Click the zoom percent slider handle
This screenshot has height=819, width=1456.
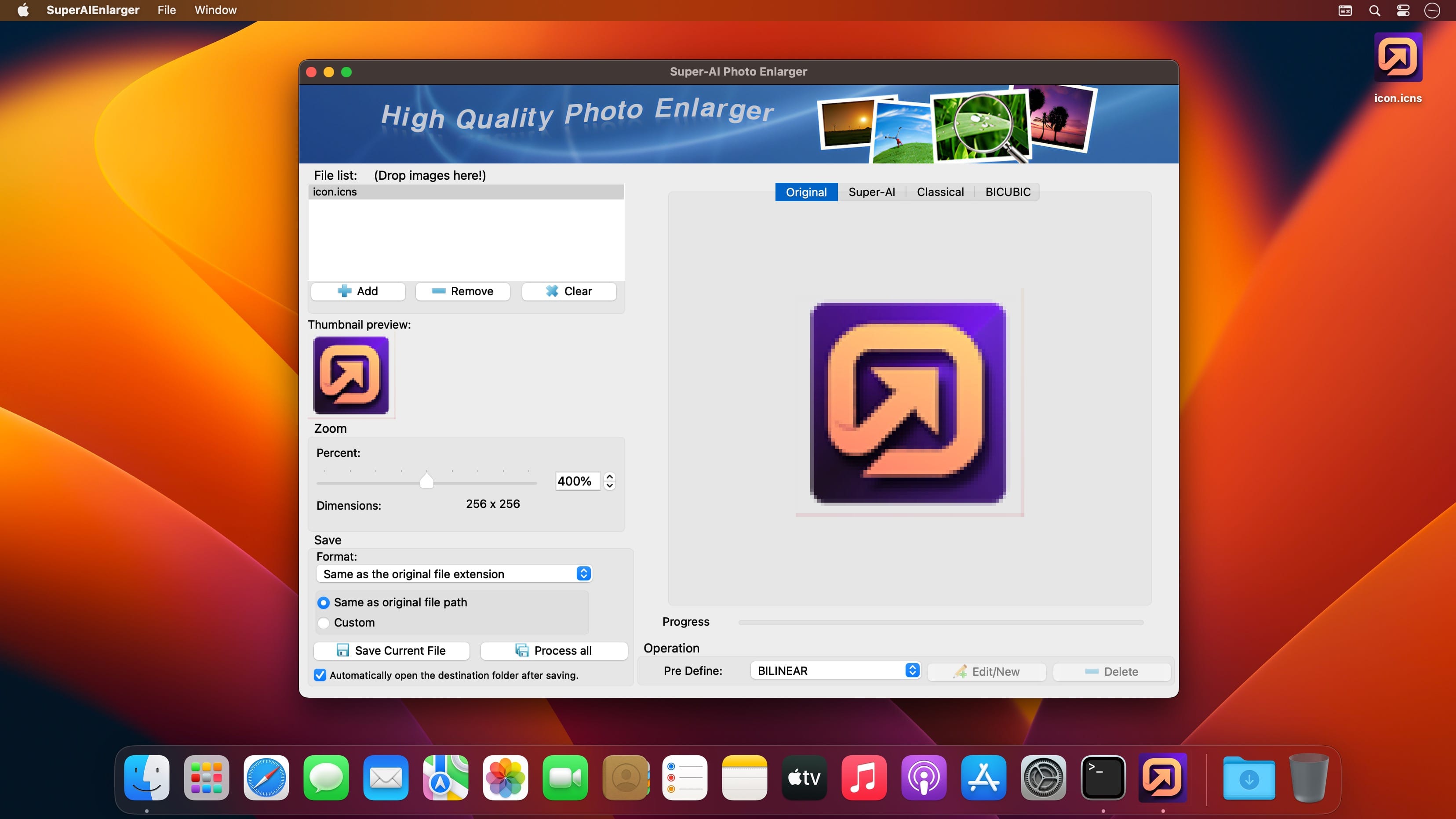pos(427,480)
